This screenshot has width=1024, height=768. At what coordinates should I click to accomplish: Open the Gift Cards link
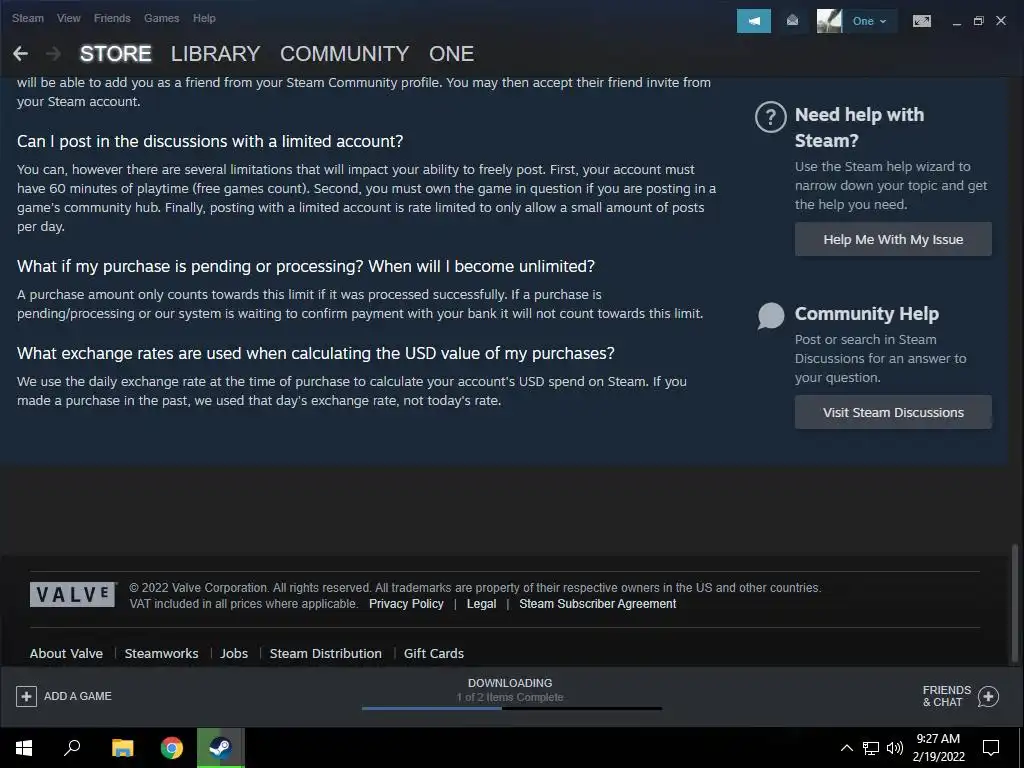pyautogui.click(x=434, y=654)
